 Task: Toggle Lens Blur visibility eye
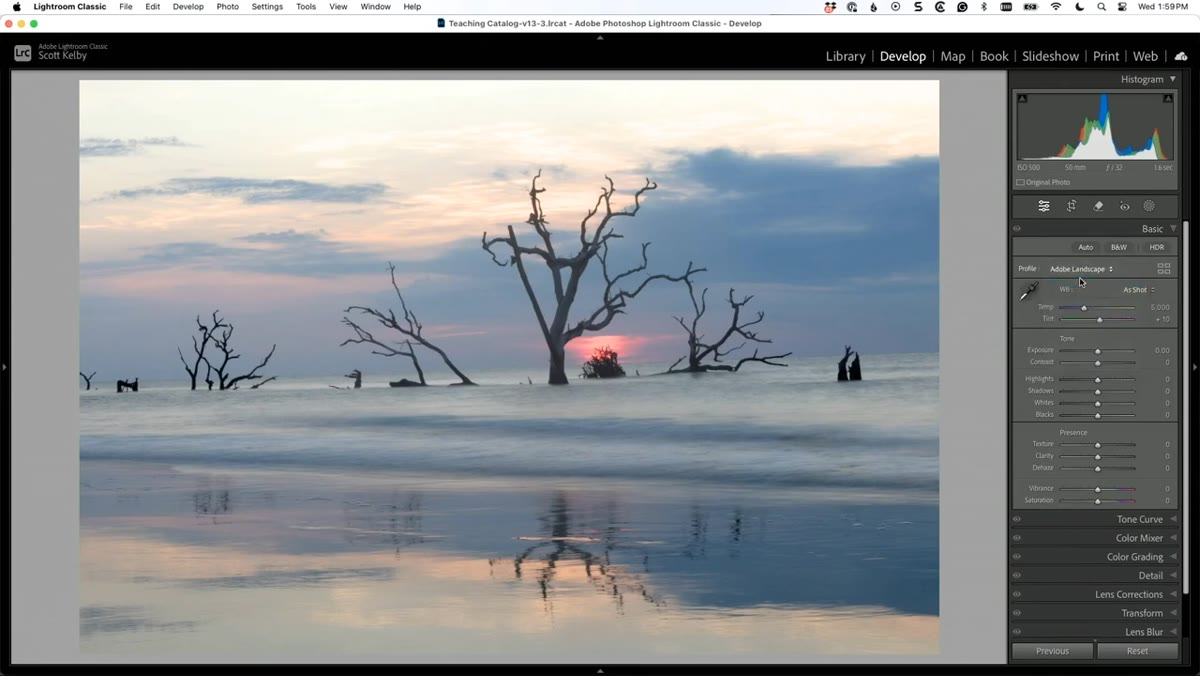click(x=1017, y=632)
